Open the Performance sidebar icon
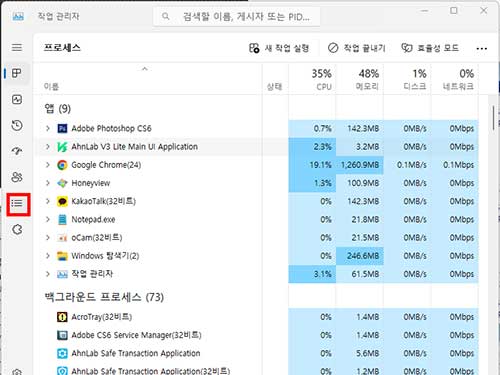This screenshot has width=500, height=375. coord(17,99)
